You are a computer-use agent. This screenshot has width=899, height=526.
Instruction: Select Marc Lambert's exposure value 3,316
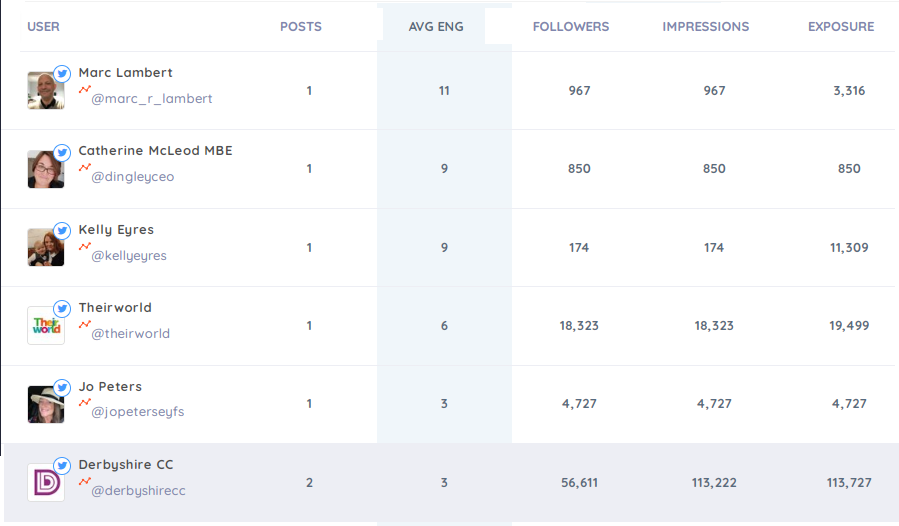(849, 91)
